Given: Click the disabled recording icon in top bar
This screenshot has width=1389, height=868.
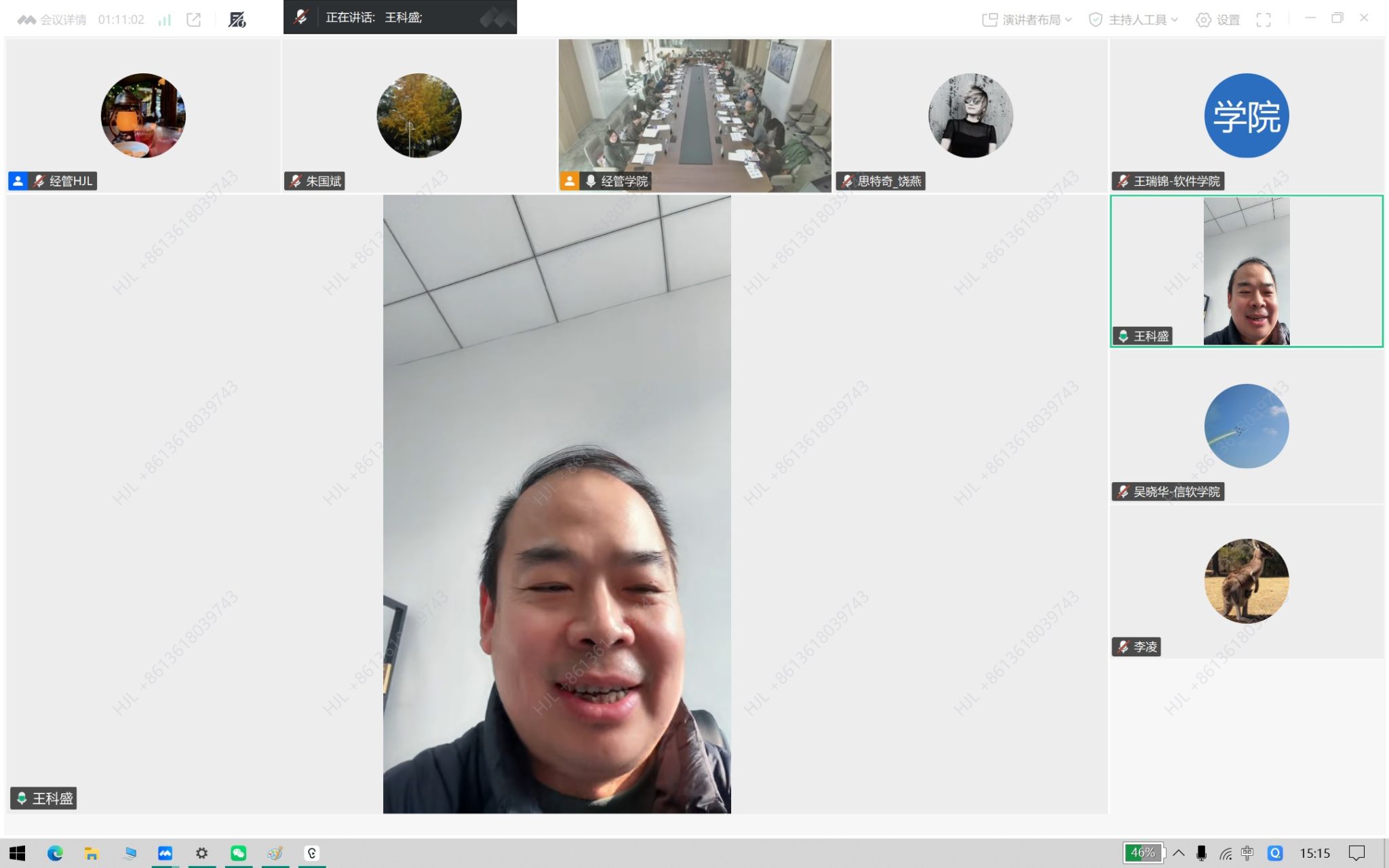Looking at the screenshot, I should [237, 20].
